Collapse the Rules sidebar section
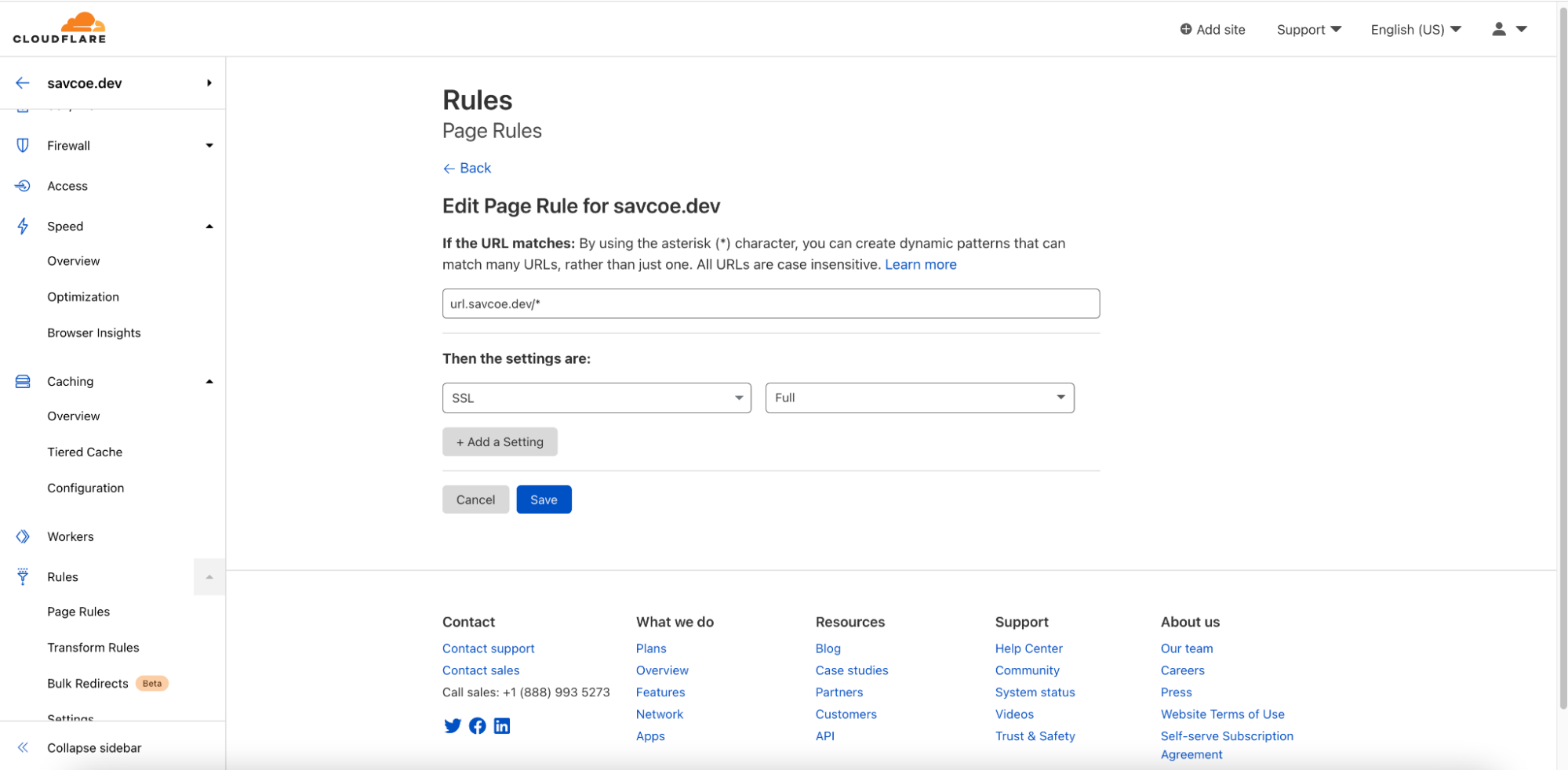This screenshot has width=1568, height=770. [209, 577]
